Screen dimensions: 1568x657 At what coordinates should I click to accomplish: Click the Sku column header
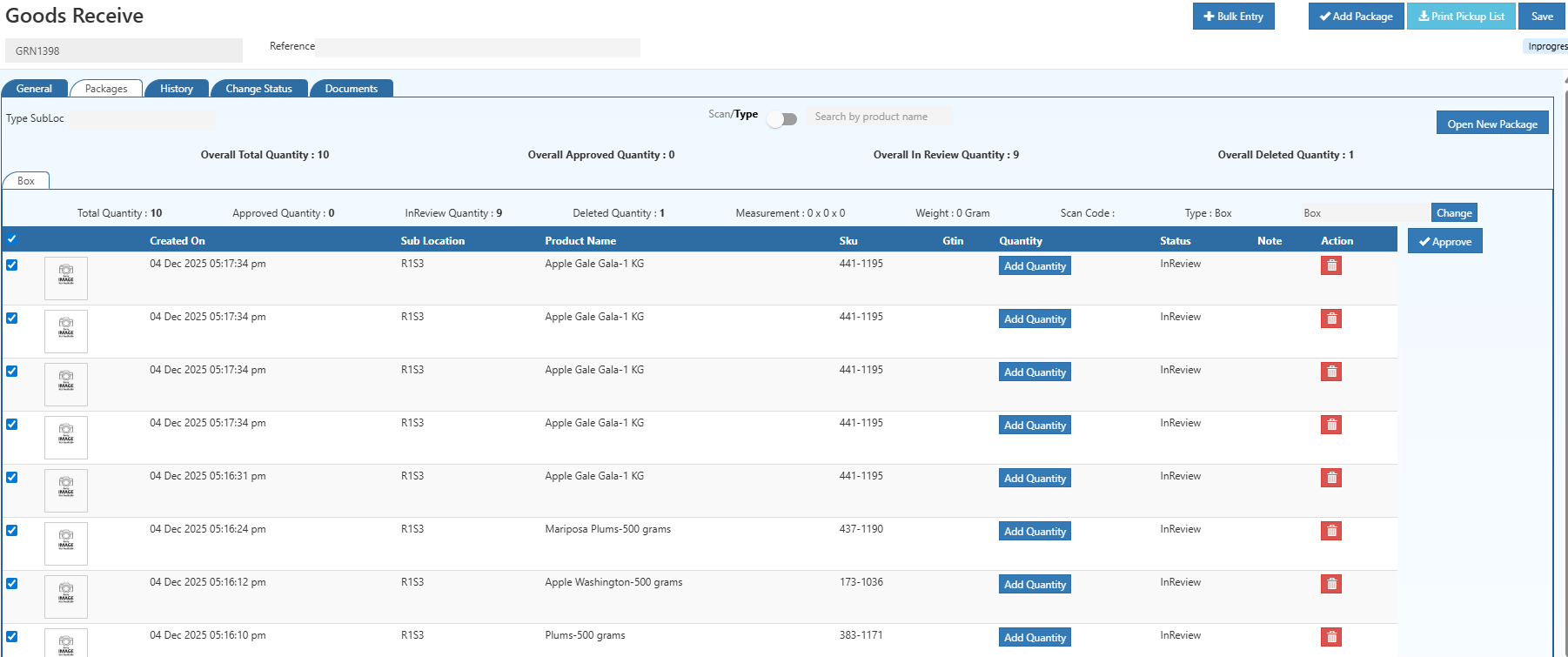point(848,241)
